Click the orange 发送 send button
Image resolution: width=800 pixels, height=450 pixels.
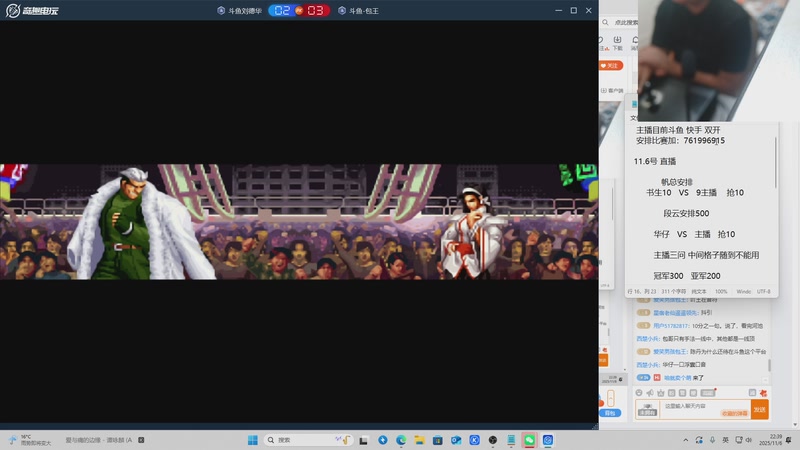[x=760, y=409]
